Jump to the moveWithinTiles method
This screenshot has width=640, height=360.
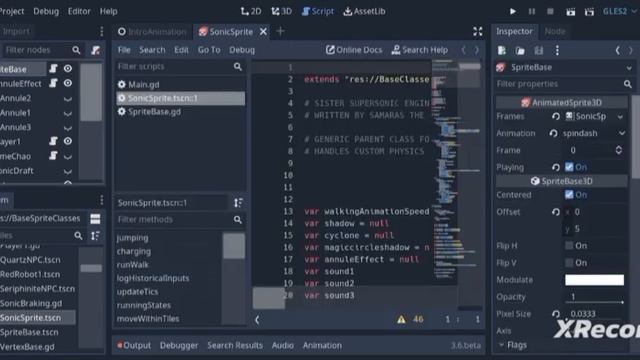click(148, 319)
